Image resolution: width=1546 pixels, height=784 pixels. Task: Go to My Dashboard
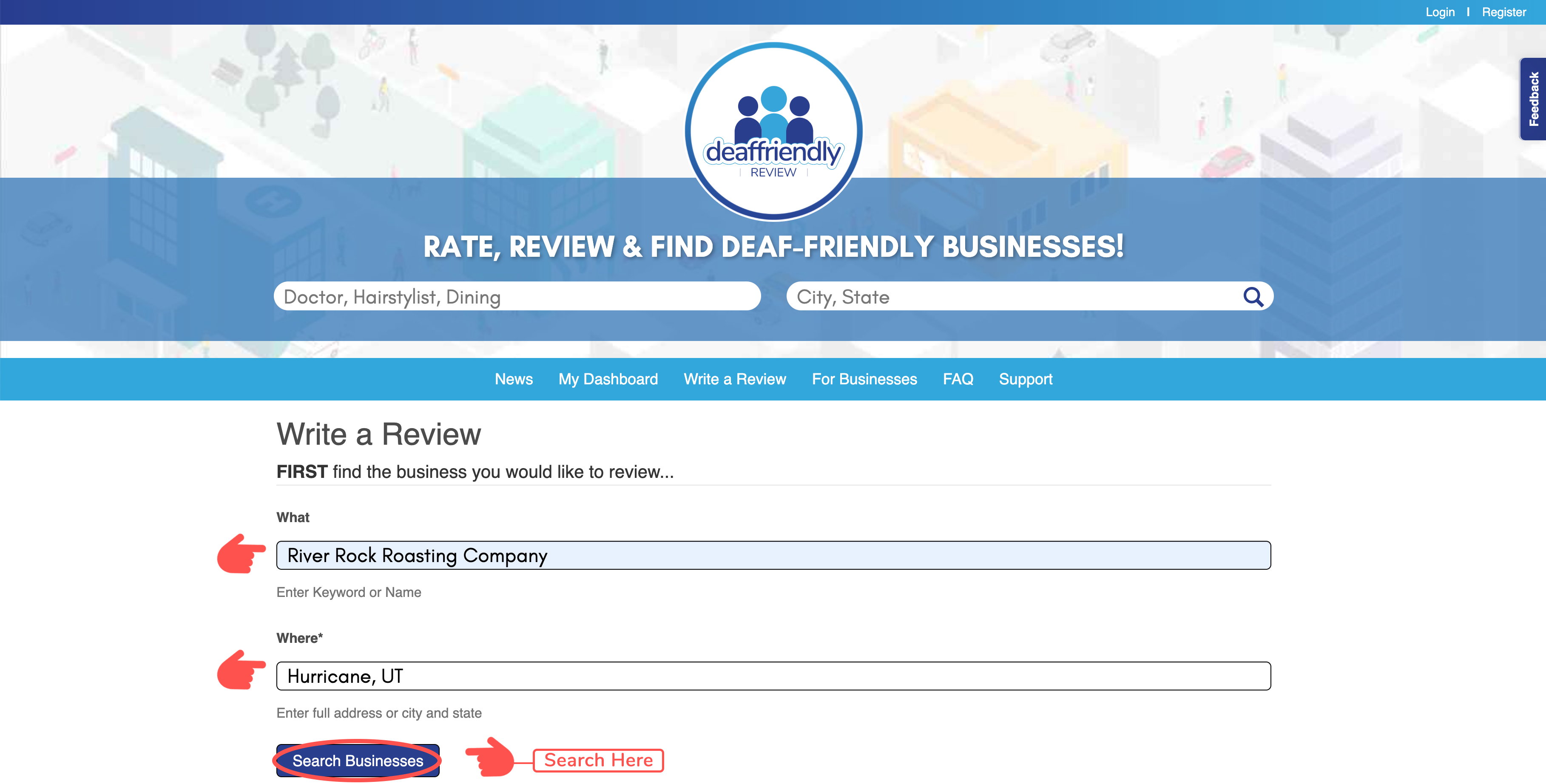coord(607,379)
